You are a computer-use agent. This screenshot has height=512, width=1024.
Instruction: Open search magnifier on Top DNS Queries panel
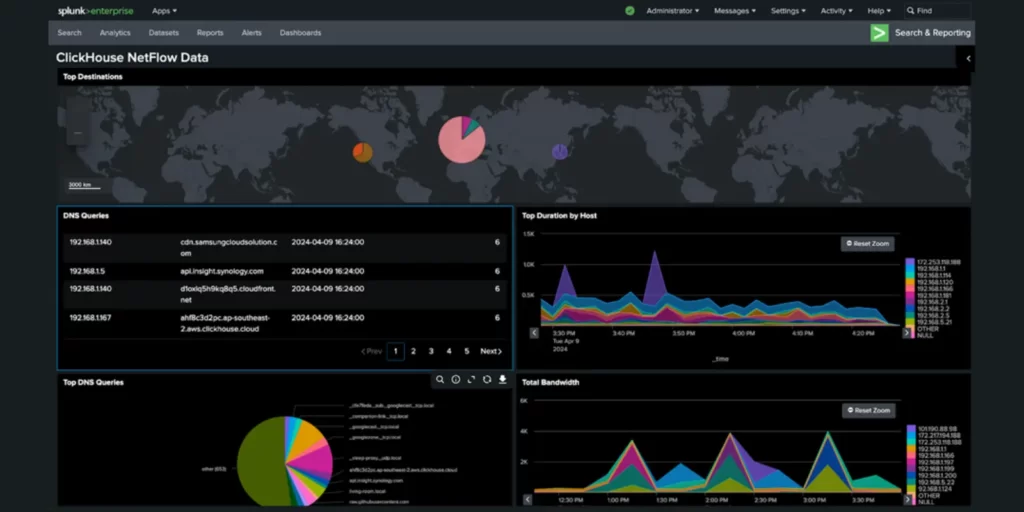(439, 380)
